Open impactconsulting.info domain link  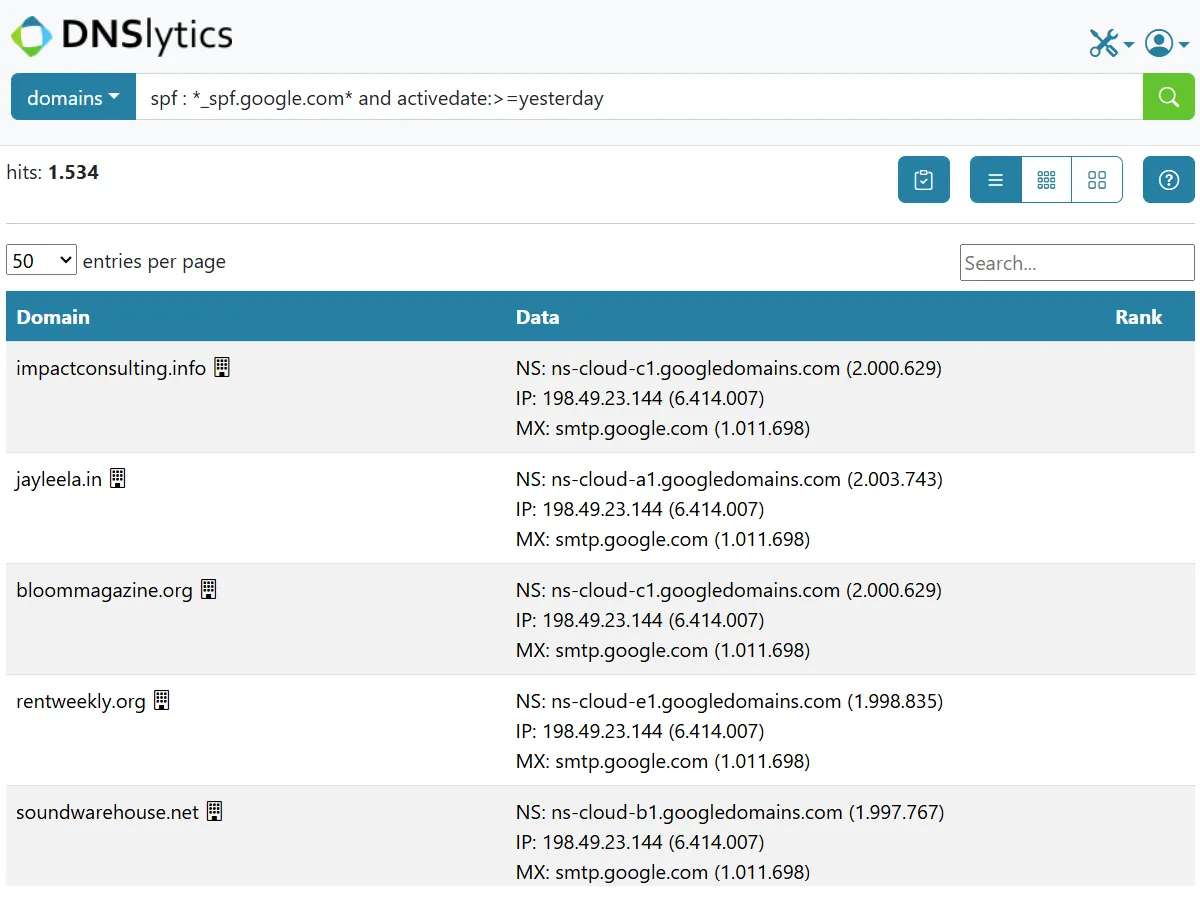tap(111, 368)
